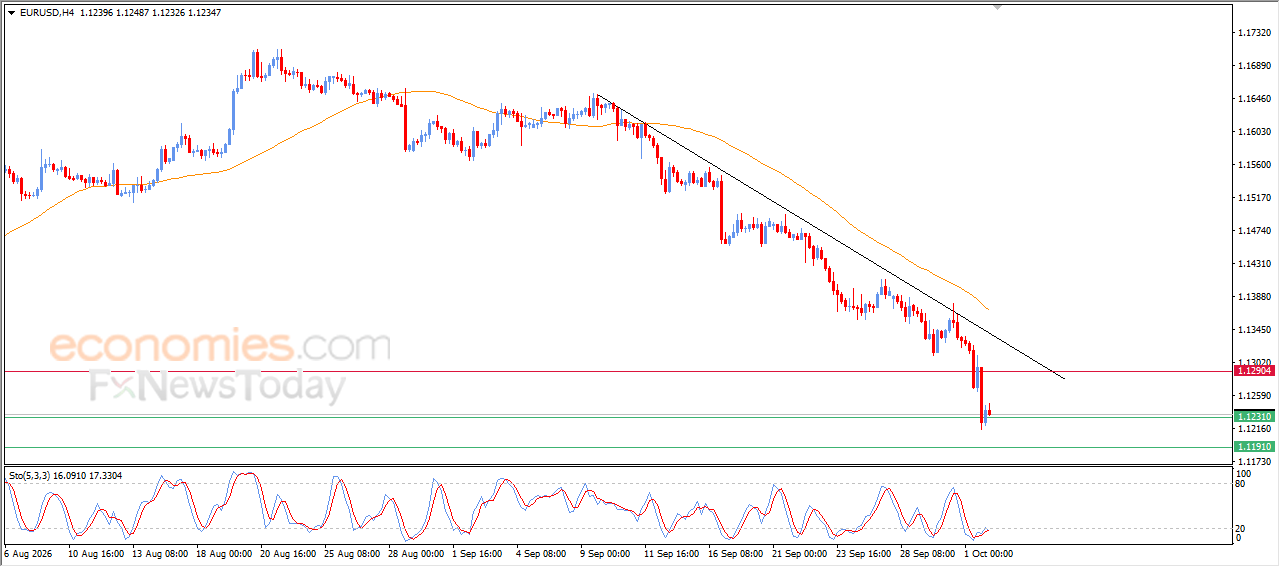The height and width of the screenshot is (567, 1280).
Task: Click the OHLC value 1.12487 in header
Action: [131, 13]
